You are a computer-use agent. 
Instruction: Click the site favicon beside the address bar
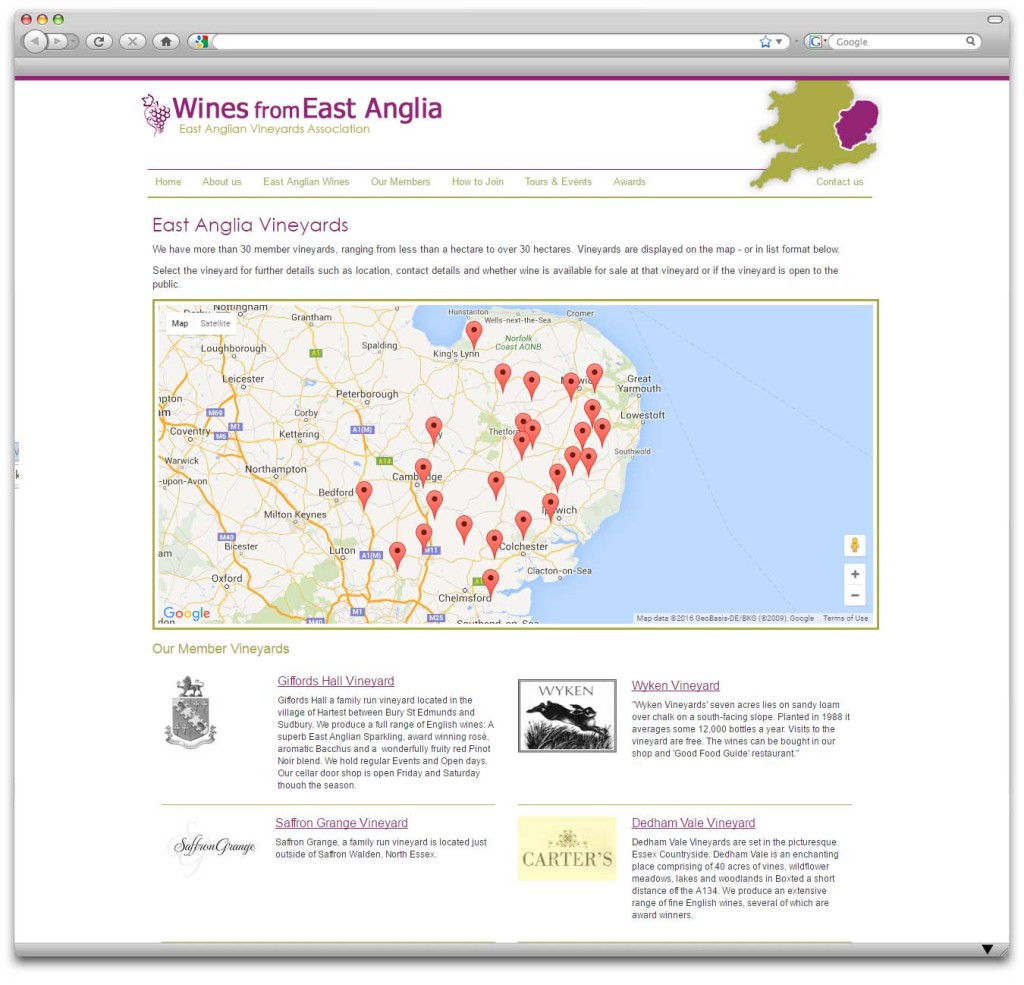click(201, 42)
